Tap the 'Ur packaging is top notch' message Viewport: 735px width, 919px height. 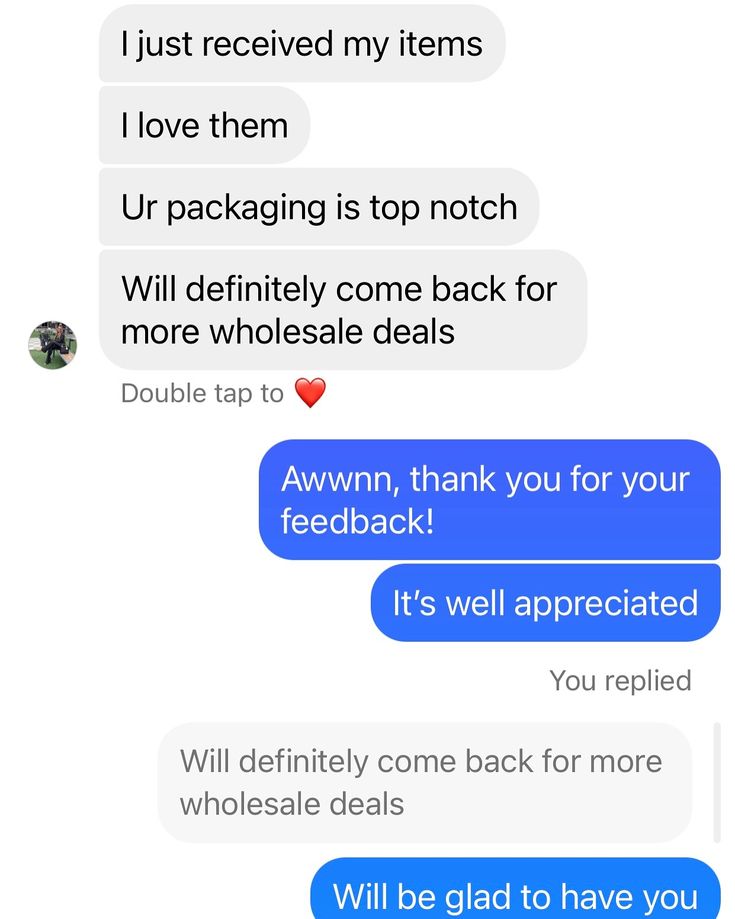tap(319, 207)
